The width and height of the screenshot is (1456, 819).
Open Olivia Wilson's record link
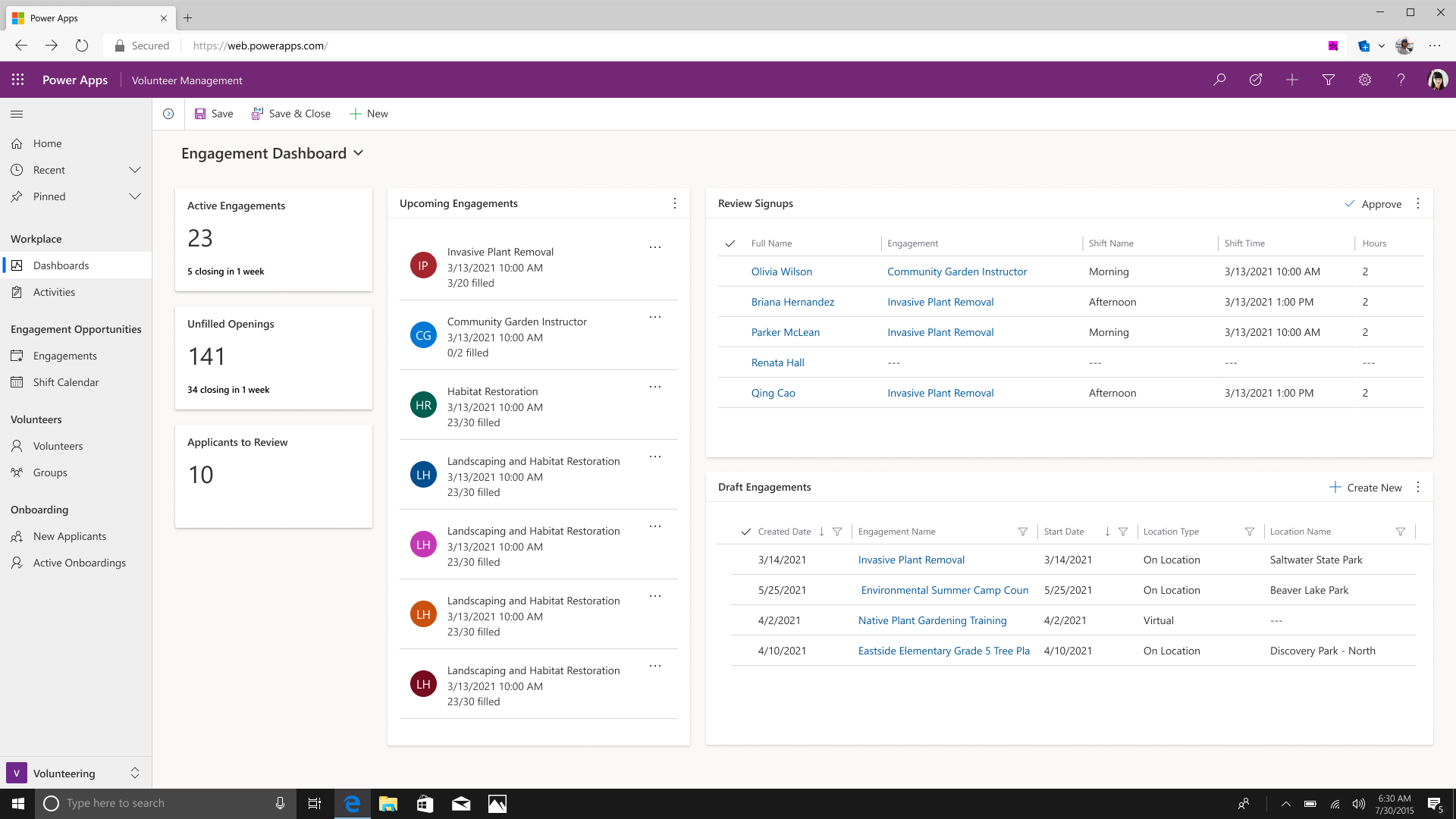coord(781,271)
